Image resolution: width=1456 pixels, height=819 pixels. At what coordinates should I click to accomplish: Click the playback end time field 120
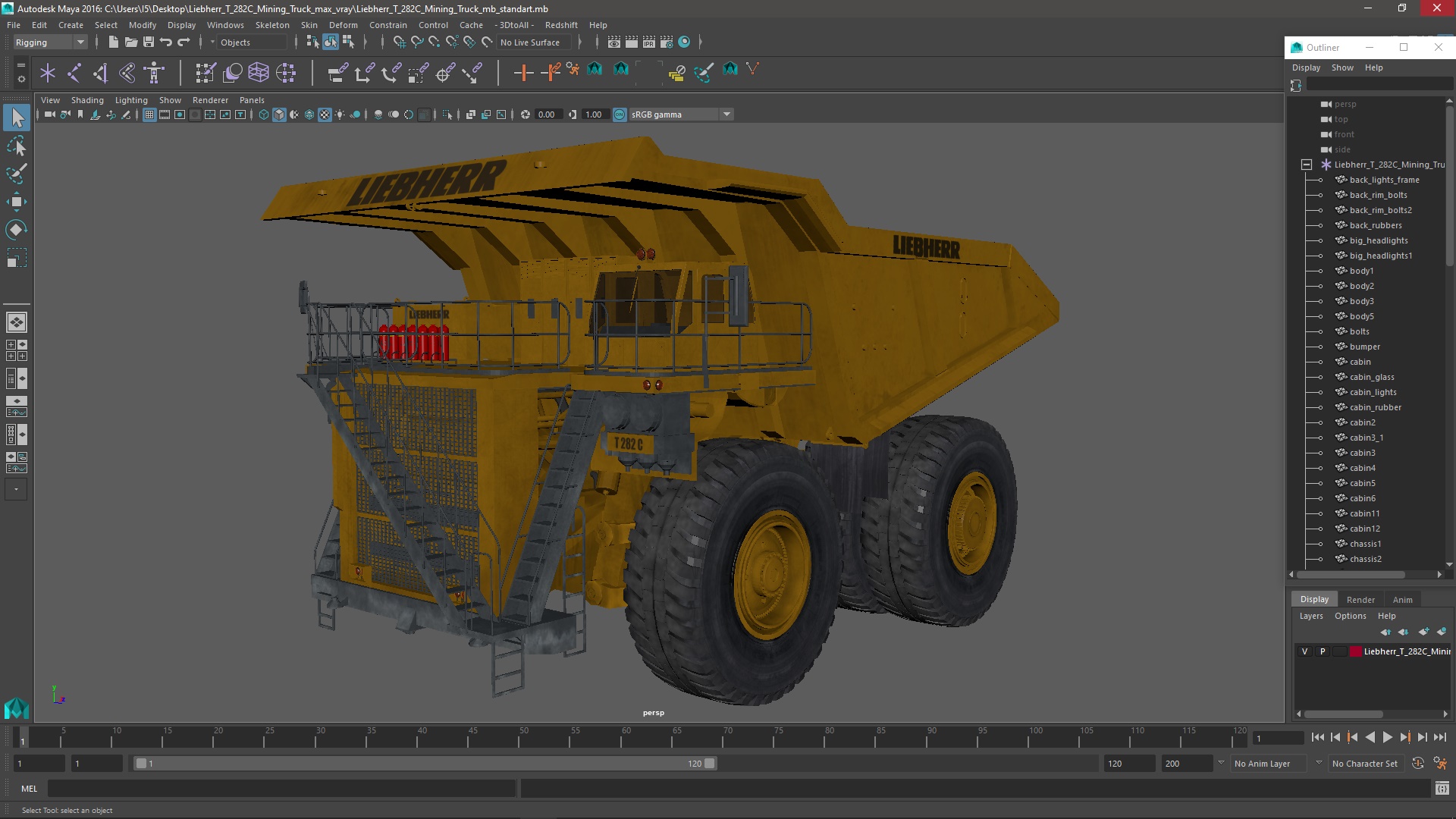[1128, 764]
